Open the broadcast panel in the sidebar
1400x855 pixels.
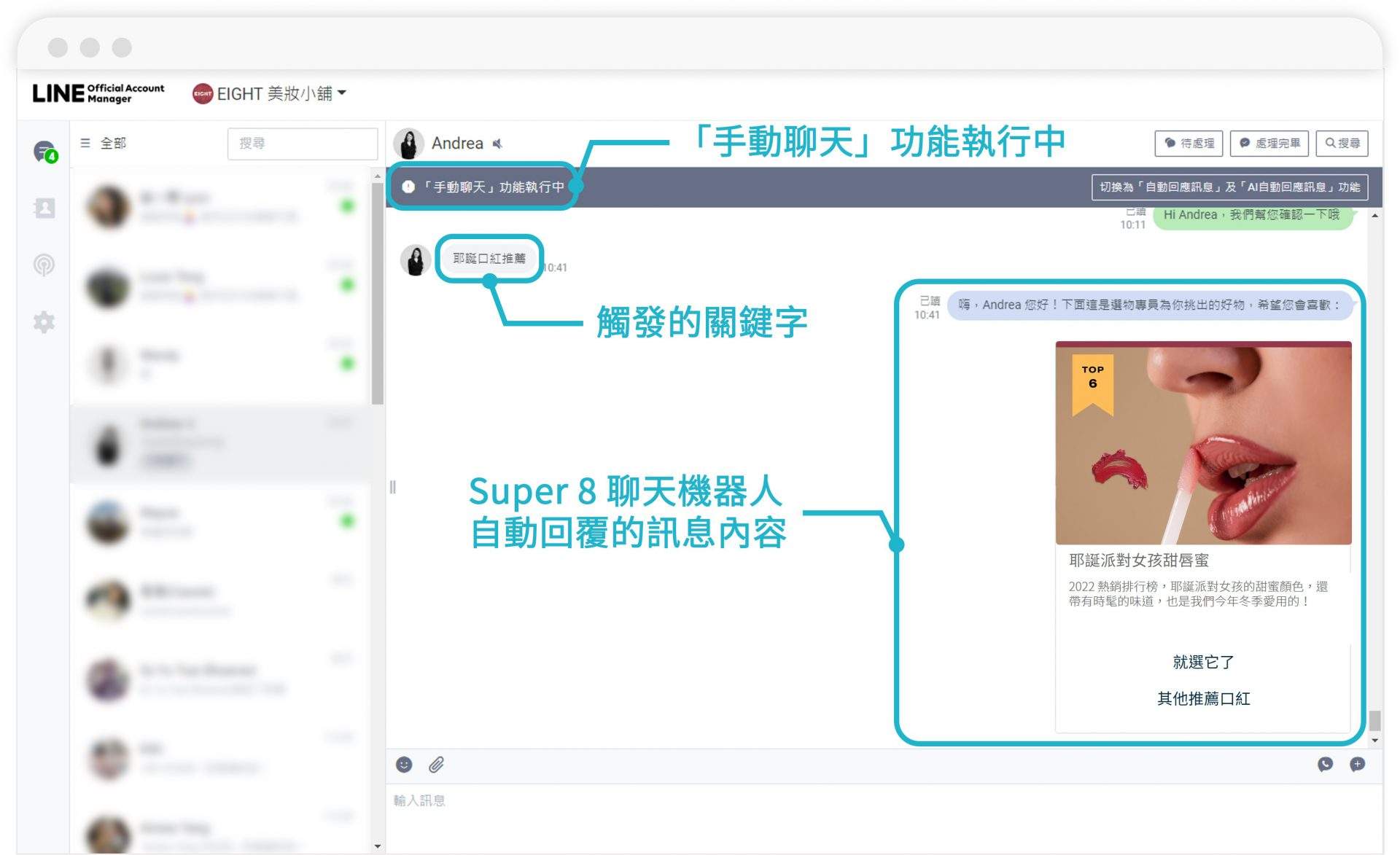[44, 266]
